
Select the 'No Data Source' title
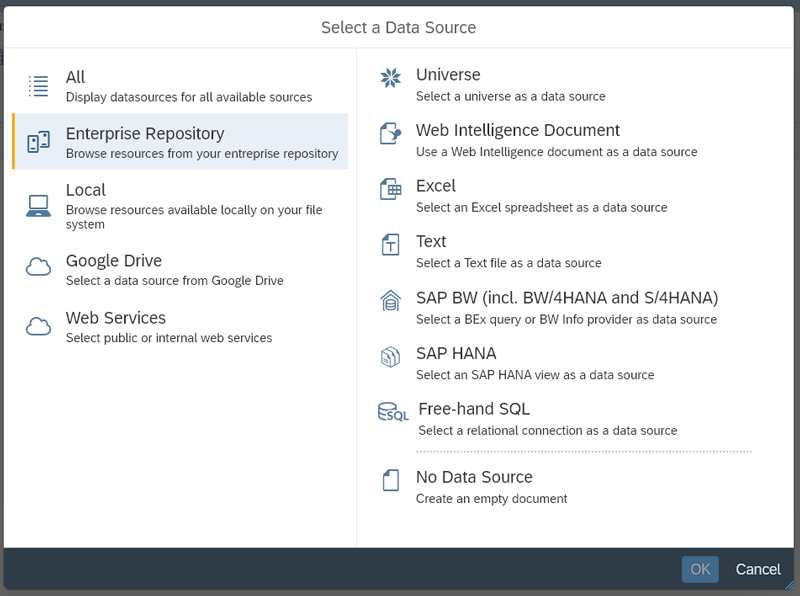[x=474, y=477]
